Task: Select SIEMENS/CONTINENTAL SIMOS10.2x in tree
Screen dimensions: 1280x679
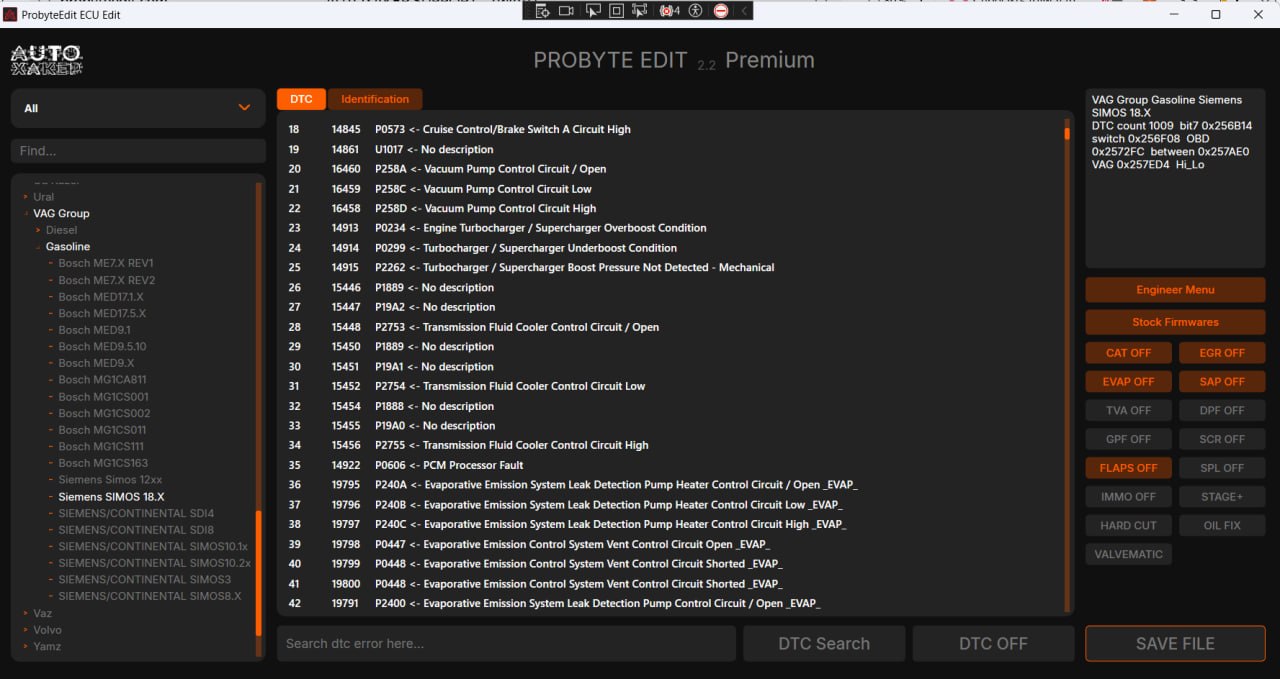Action: [154, 563]
